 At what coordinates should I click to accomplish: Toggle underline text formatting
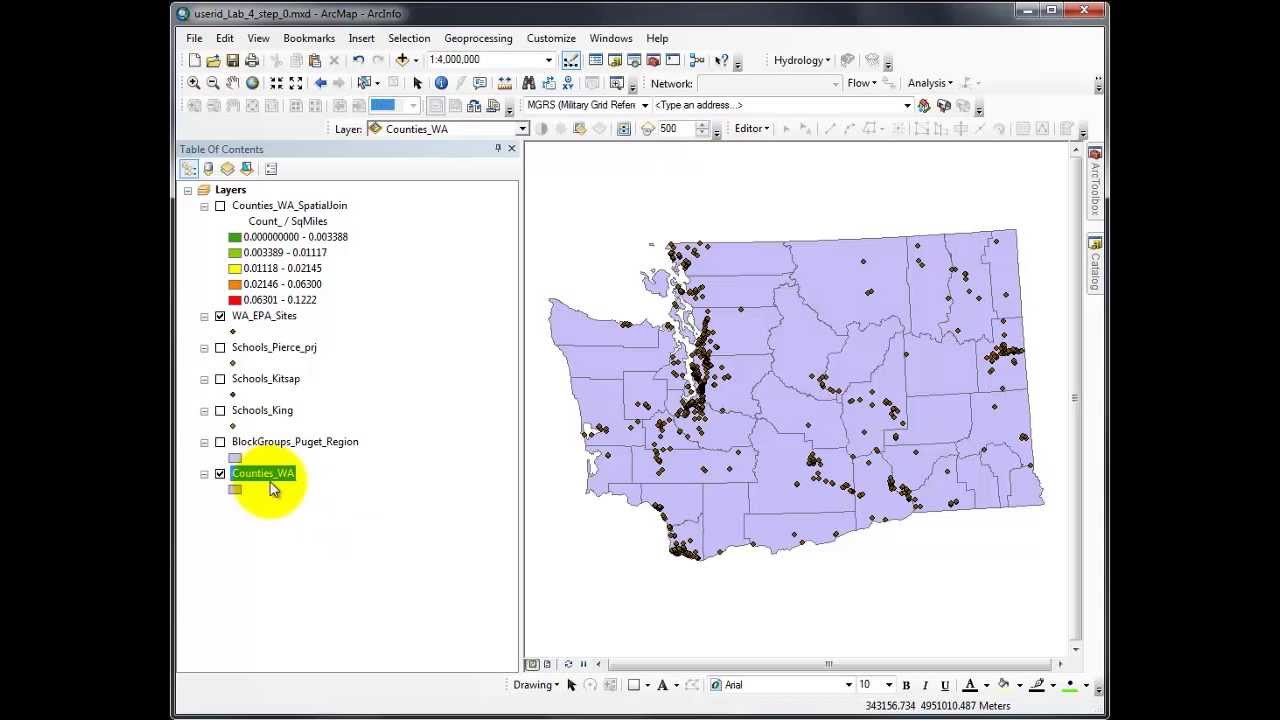944,685
